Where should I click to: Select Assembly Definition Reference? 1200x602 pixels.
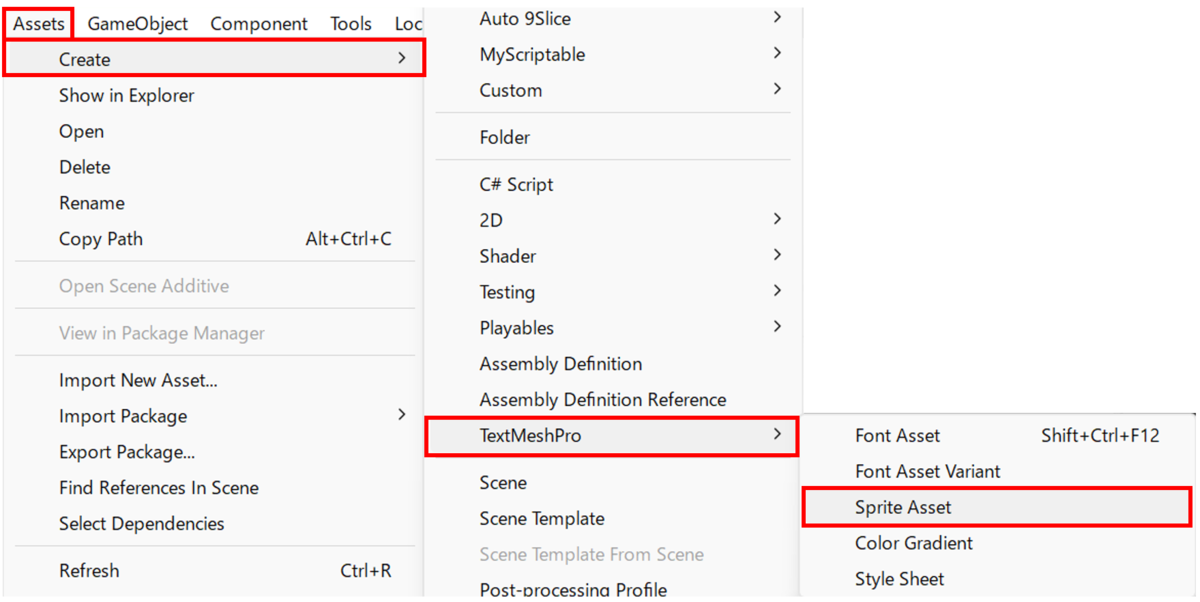coord(603,399)
